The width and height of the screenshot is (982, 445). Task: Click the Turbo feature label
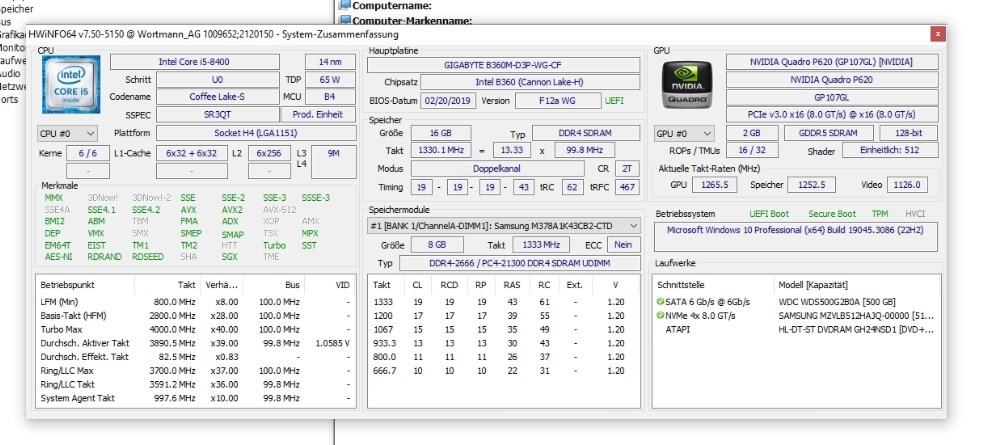click(x=274, y=245)
